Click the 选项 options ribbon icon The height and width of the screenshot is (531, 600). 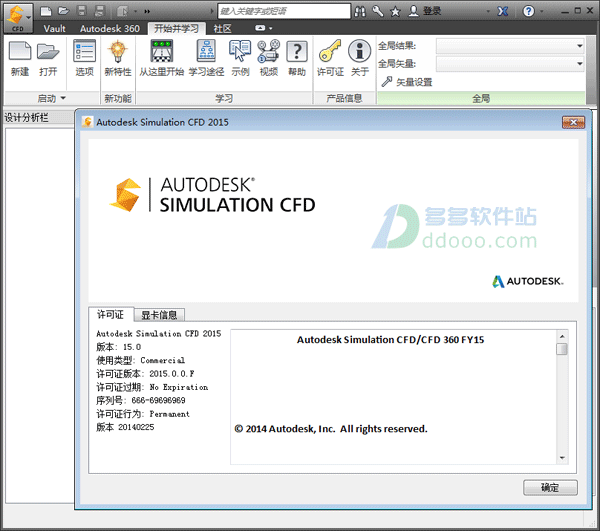point(84,58)
